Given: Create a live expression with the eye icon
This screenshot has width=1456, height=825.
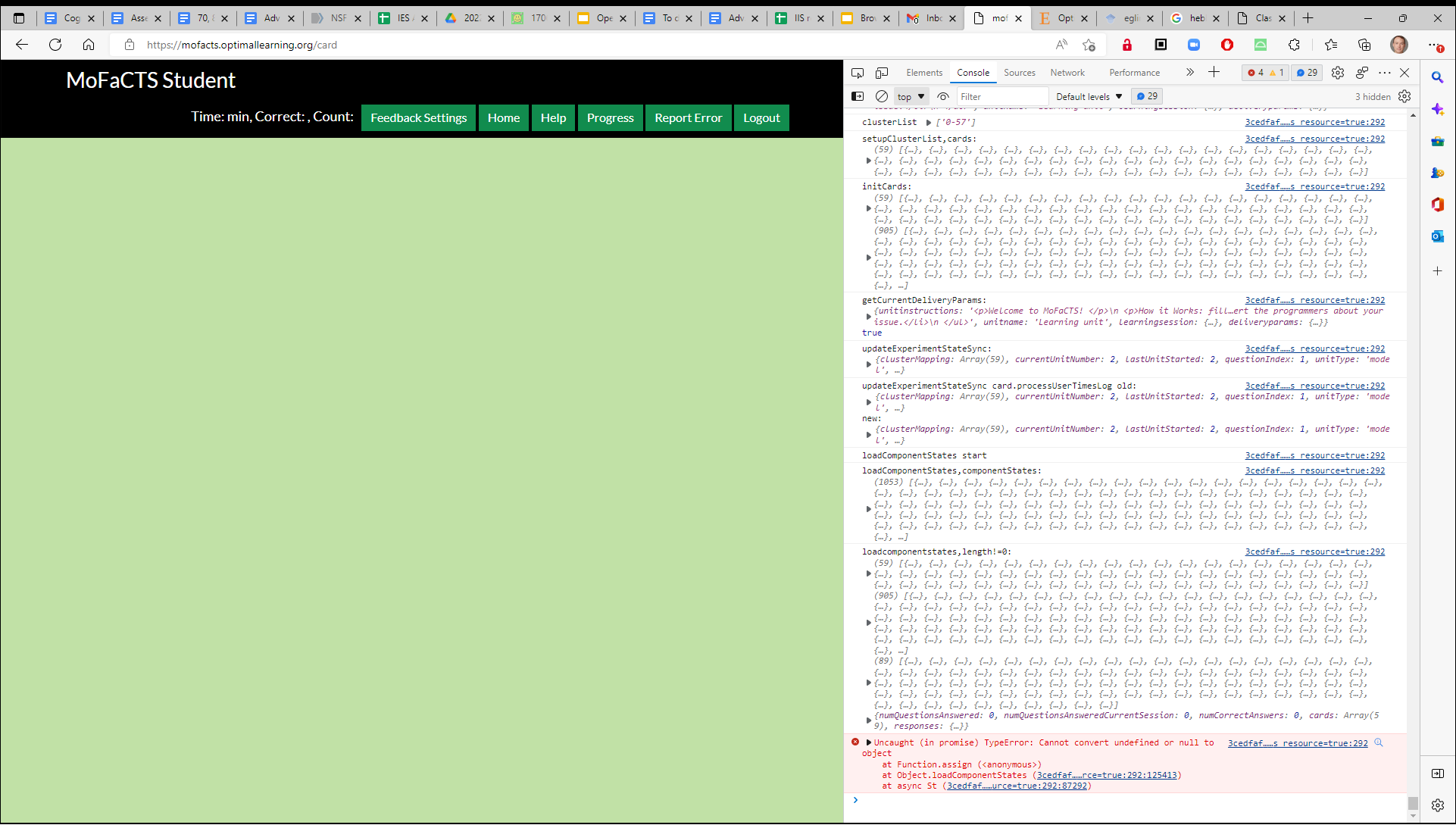Looking at the screenshot, I should click(x=943, y=96).
